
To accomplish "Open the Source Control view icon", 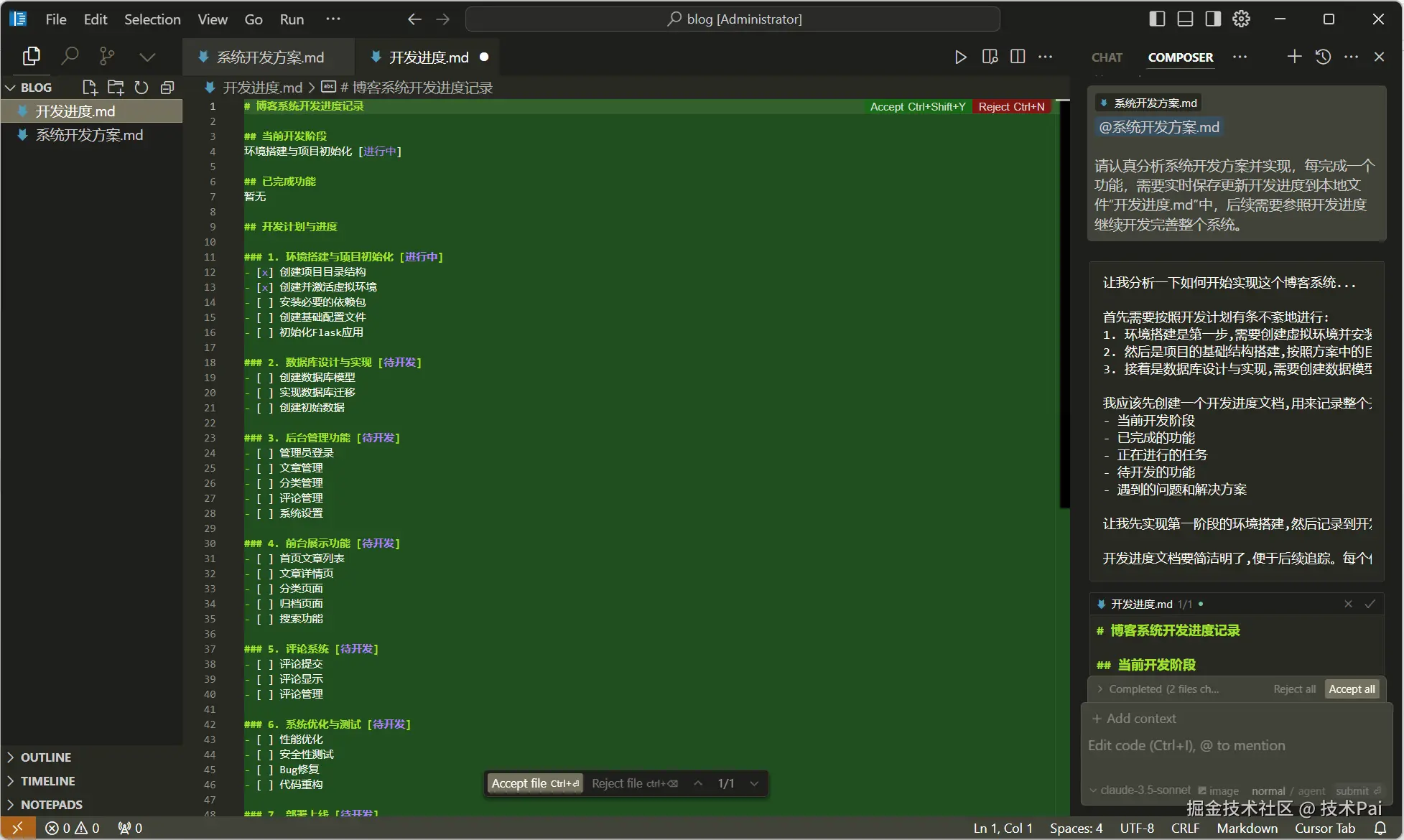I will pos(107,56).
